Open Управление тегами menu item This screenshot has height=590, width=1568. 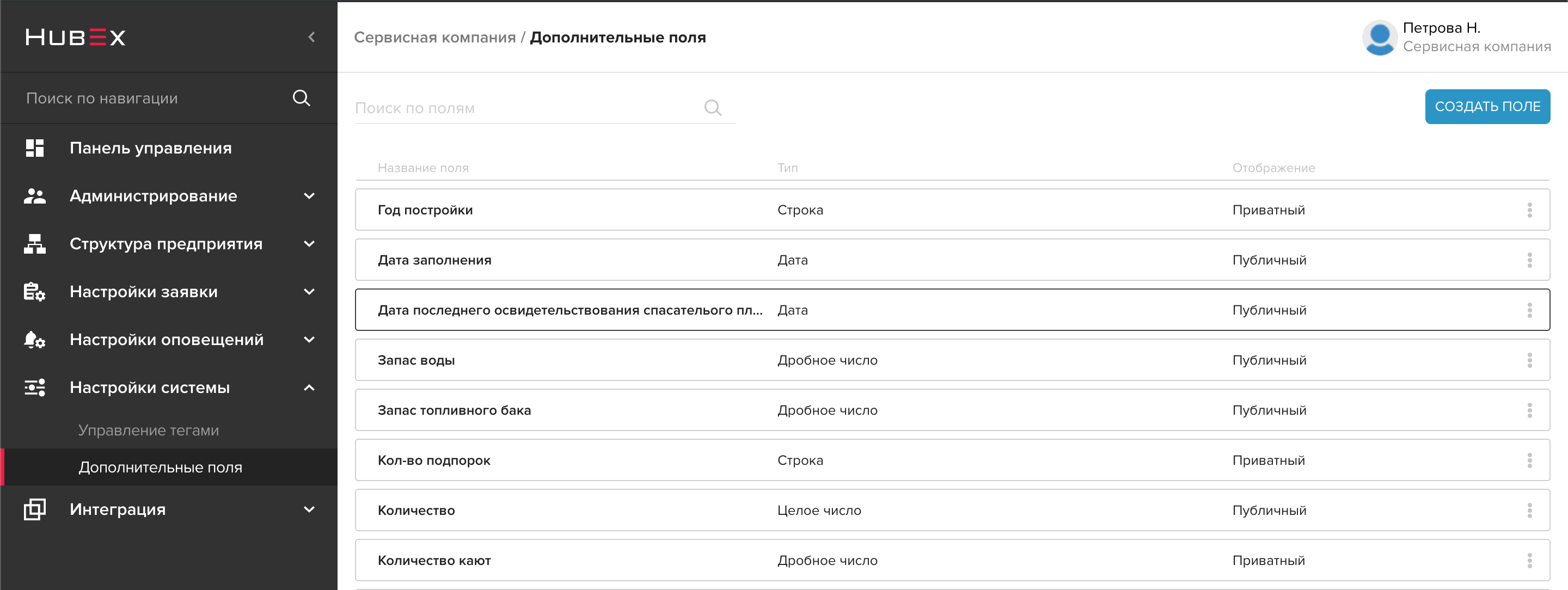(x=149, y=430)
